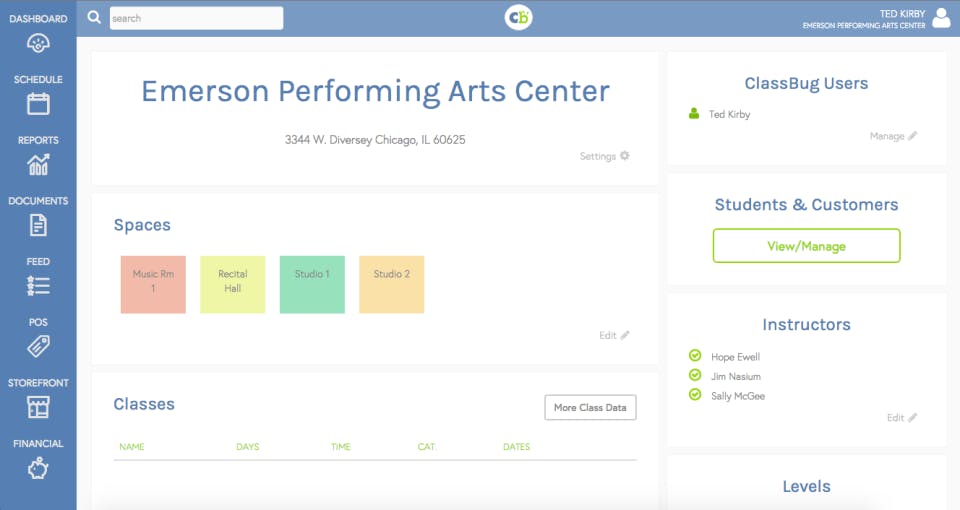960x510 pixels.
Task: Click the View/Manage students button
Action: point(806,246)
